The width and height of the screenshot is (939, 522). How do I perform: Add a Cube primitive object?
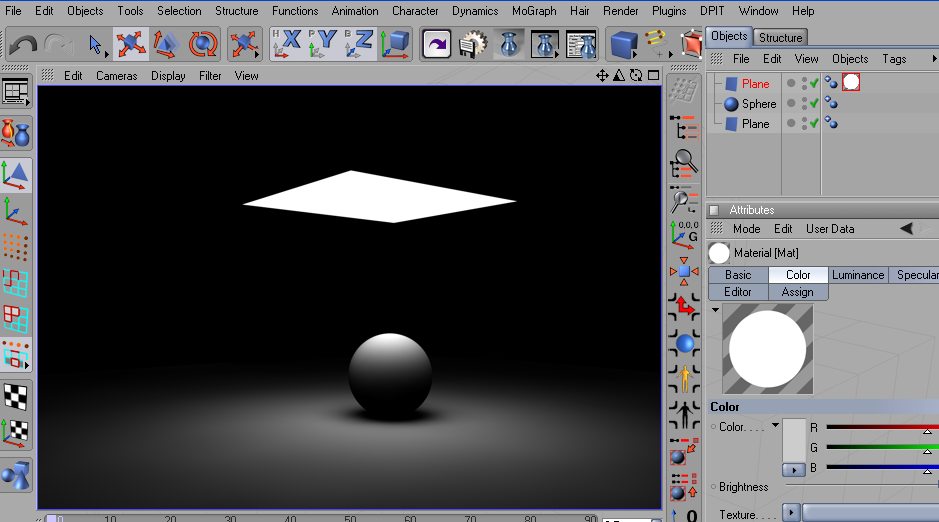coord(623,44)
